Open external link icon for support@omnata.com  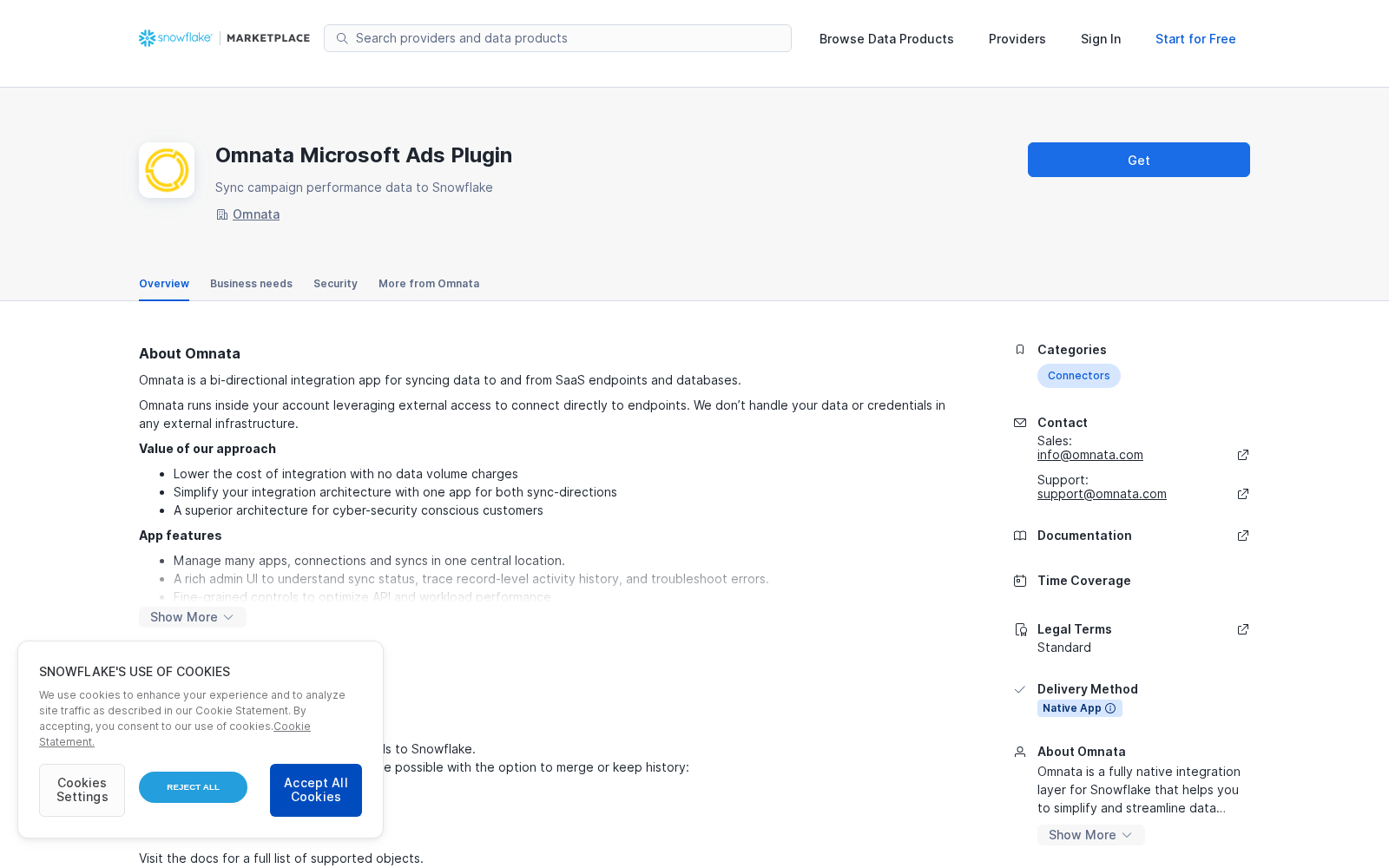pyautogui.click(x=1243, y=494)
